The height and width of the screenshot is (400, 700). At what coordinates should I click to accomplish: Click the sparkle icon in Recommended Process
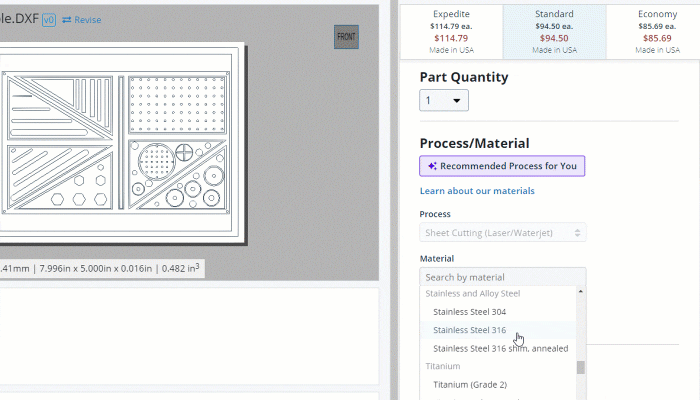pos(432,166)
